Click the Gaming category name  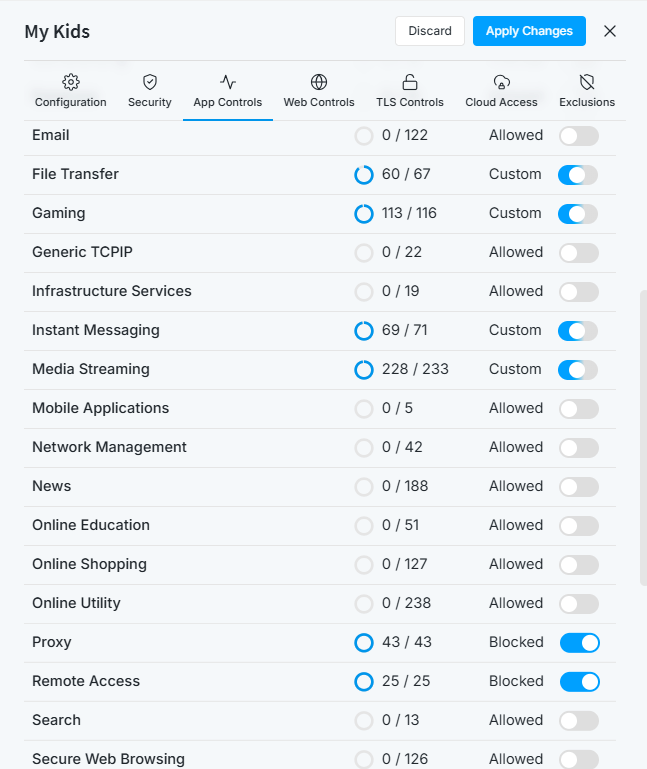(59, 213)
